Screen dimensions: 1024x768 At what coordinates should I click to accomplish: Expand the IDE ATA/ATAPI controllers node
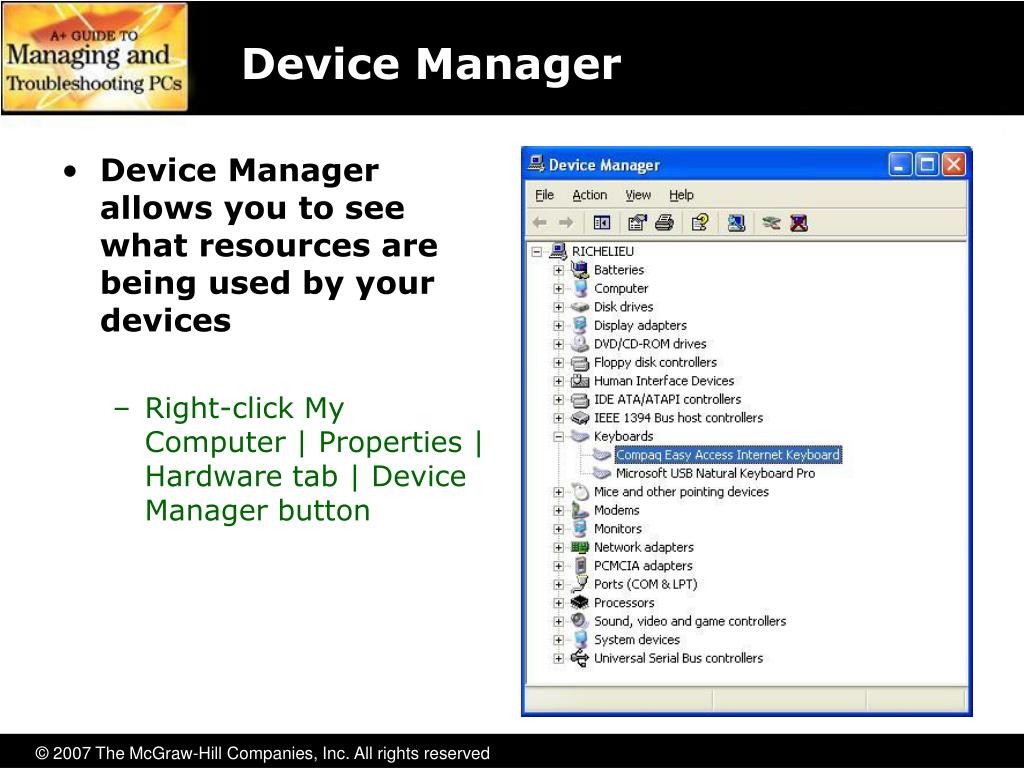click(558, 399)
